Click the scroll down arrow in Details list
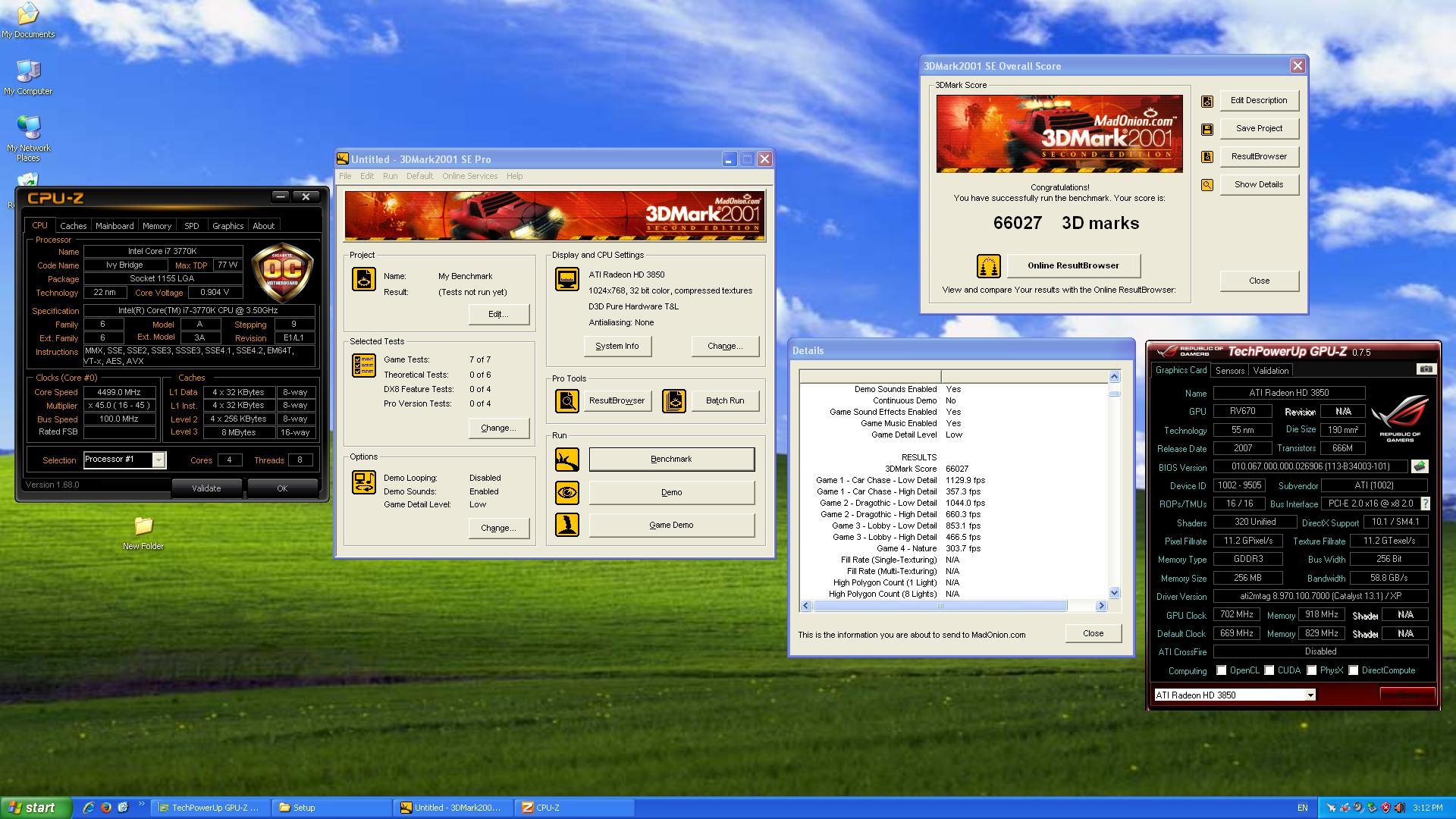 (x=1114, y=593)
